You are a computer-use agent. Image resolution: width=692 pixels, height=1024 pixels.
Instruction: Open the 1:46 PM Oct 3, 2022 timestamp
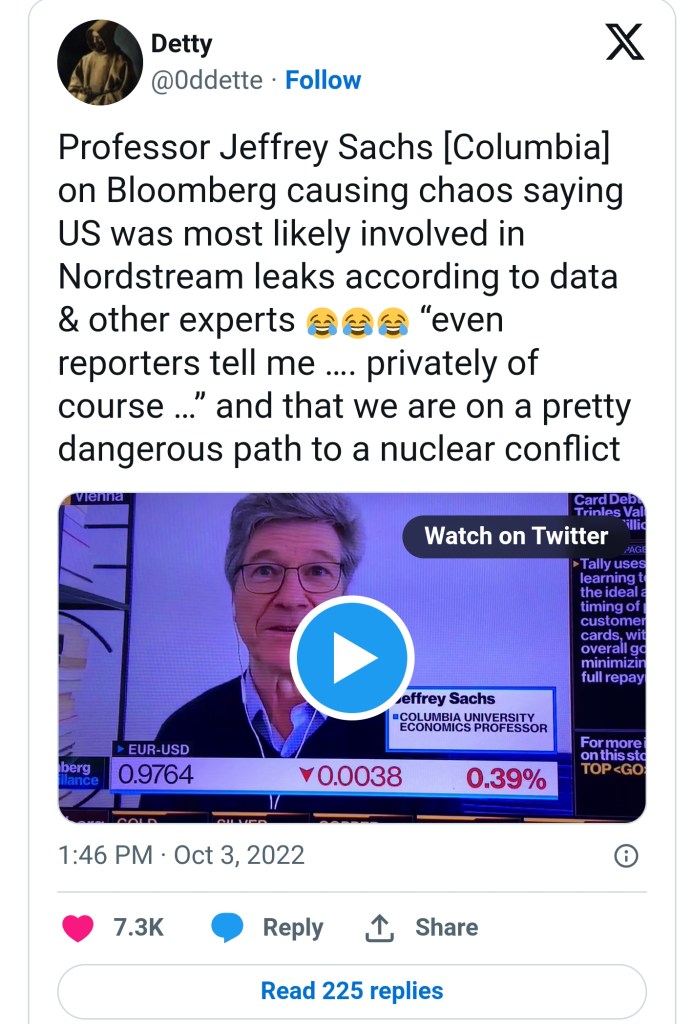(x=181, y=856)
